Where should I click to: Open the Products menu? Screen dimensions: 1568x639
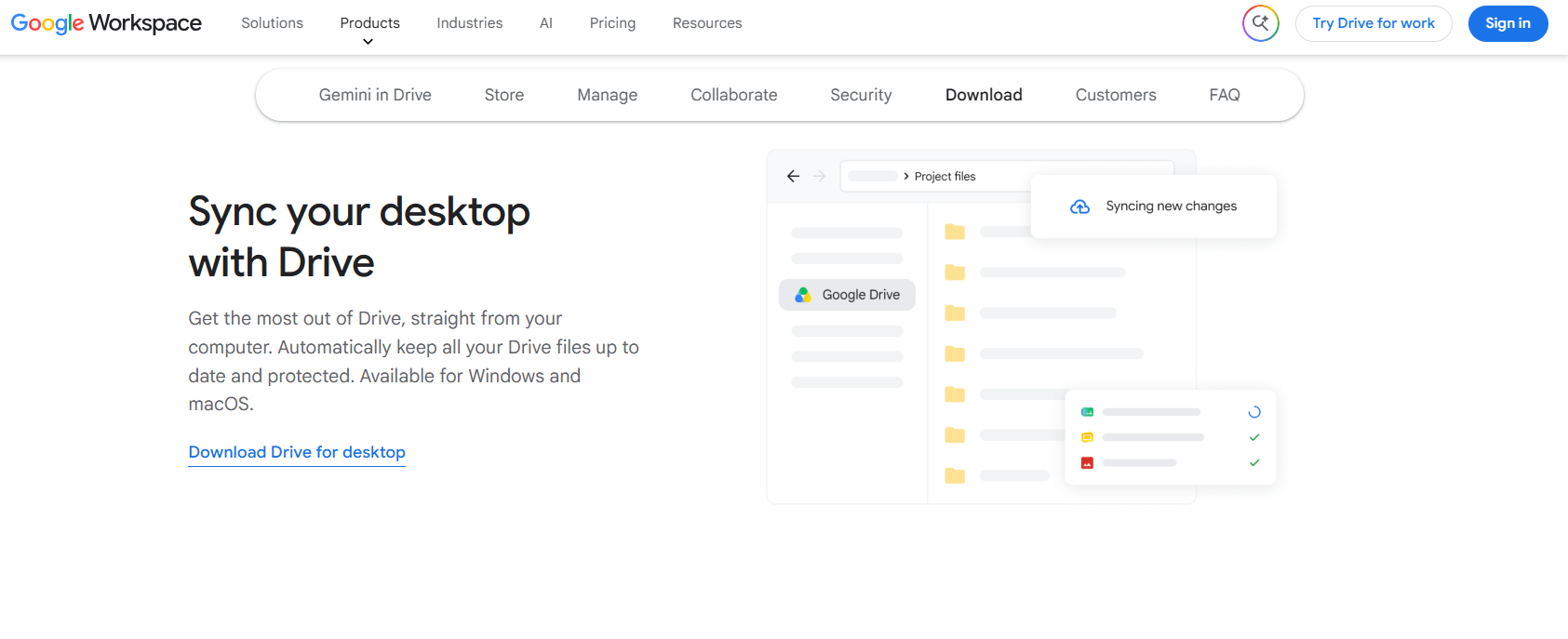369,23
